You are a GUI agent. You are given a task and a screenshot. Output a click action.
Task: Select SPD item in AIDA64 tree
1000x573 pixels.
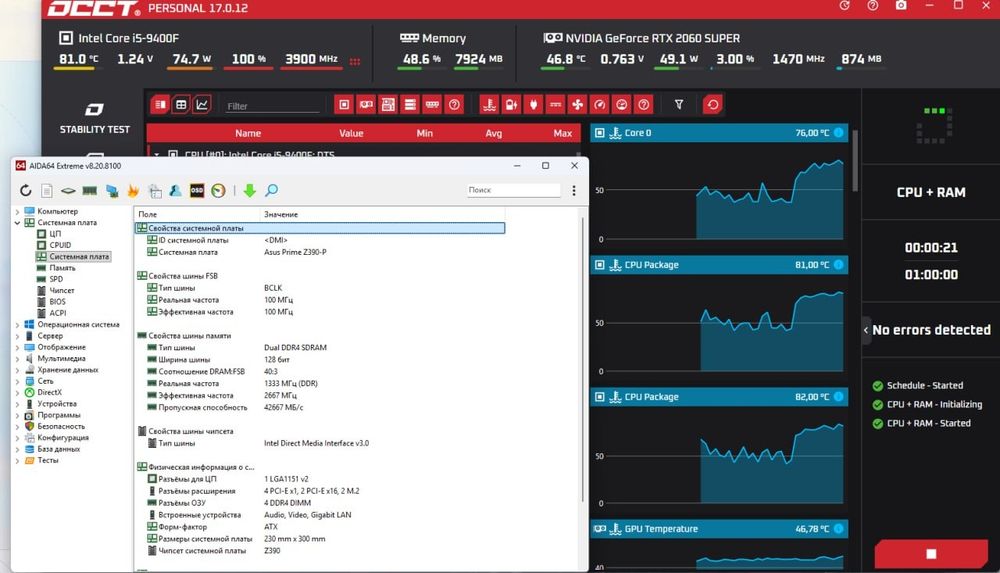(56, 279)
